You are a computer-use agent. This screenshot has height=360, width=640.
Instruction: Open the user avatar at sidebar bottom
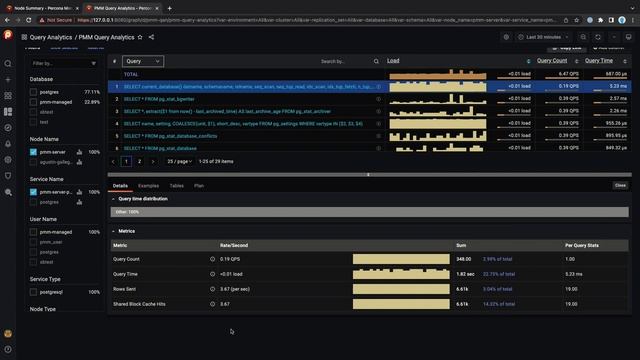pos(8,333)
